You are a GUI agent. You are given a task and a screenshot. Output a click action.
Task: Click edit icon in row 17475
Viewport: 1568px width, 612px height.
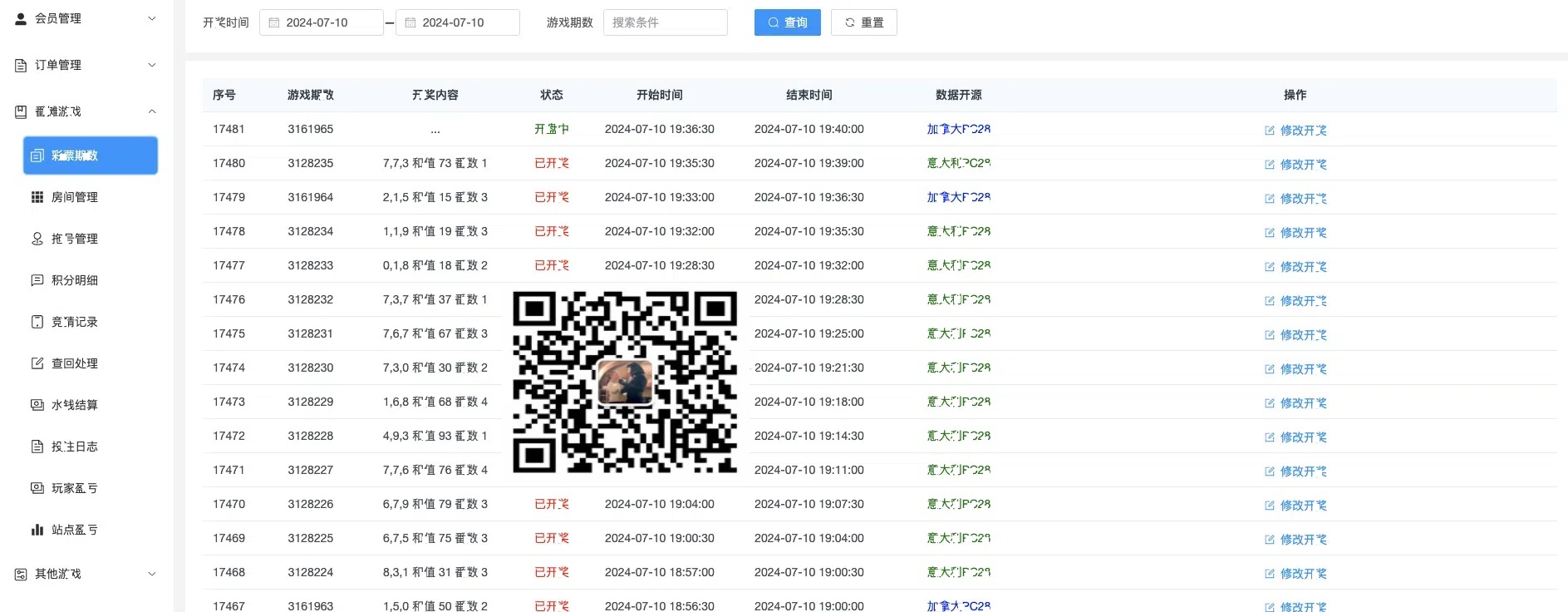point(1270,335)
